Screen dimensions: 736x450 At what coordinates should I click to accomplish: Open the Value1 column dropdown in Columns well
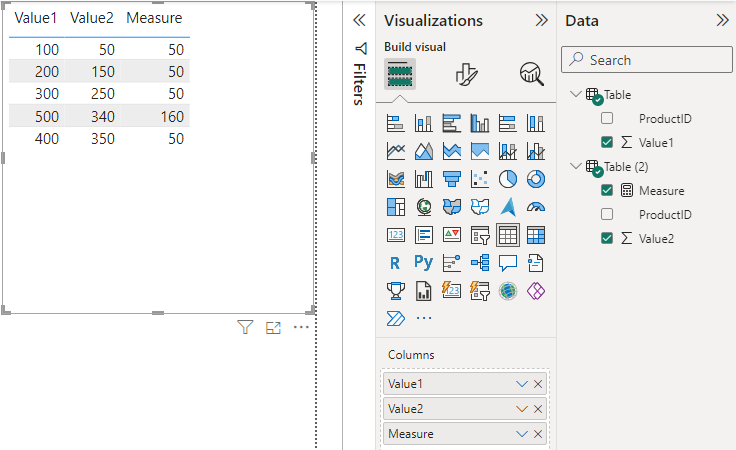(521, 384)
